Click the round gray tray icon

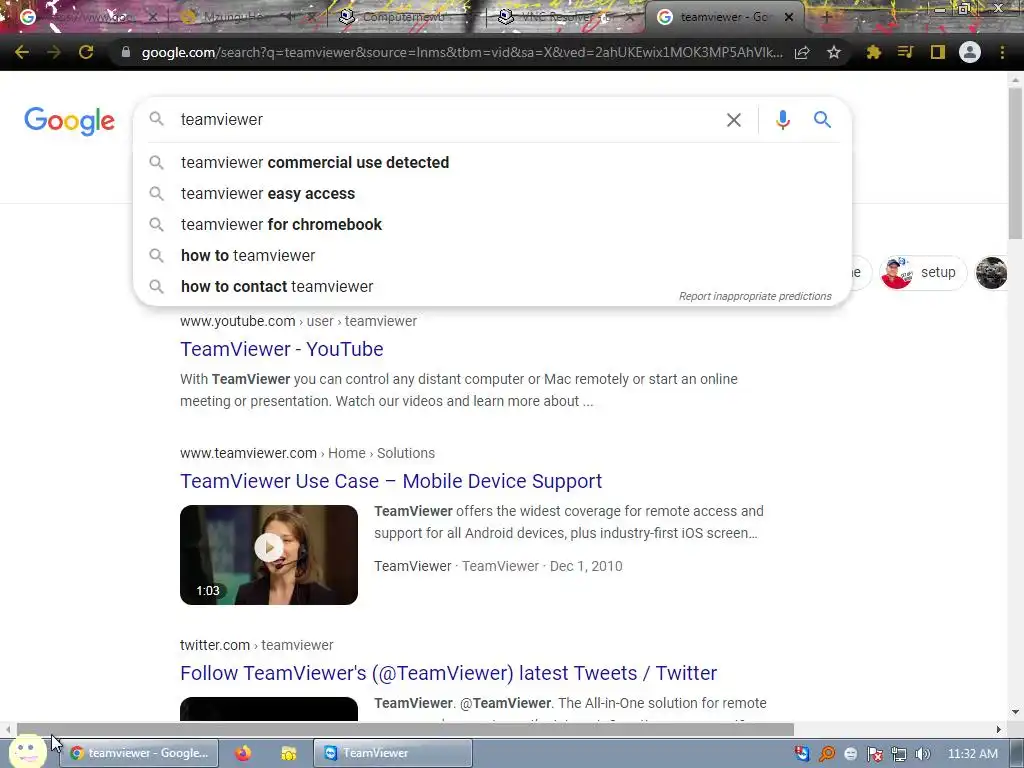coord(850,754)
